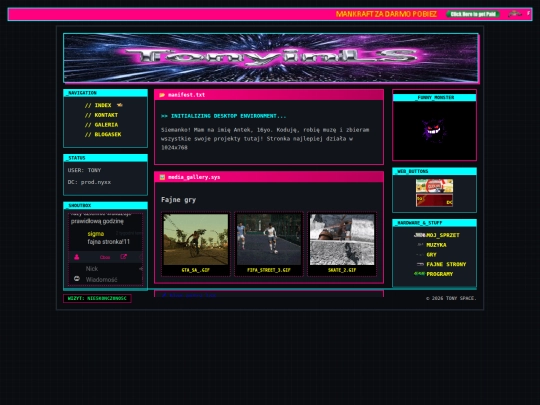540x405 pixels.
Task: Click the red web button banner
Action: 434,200
